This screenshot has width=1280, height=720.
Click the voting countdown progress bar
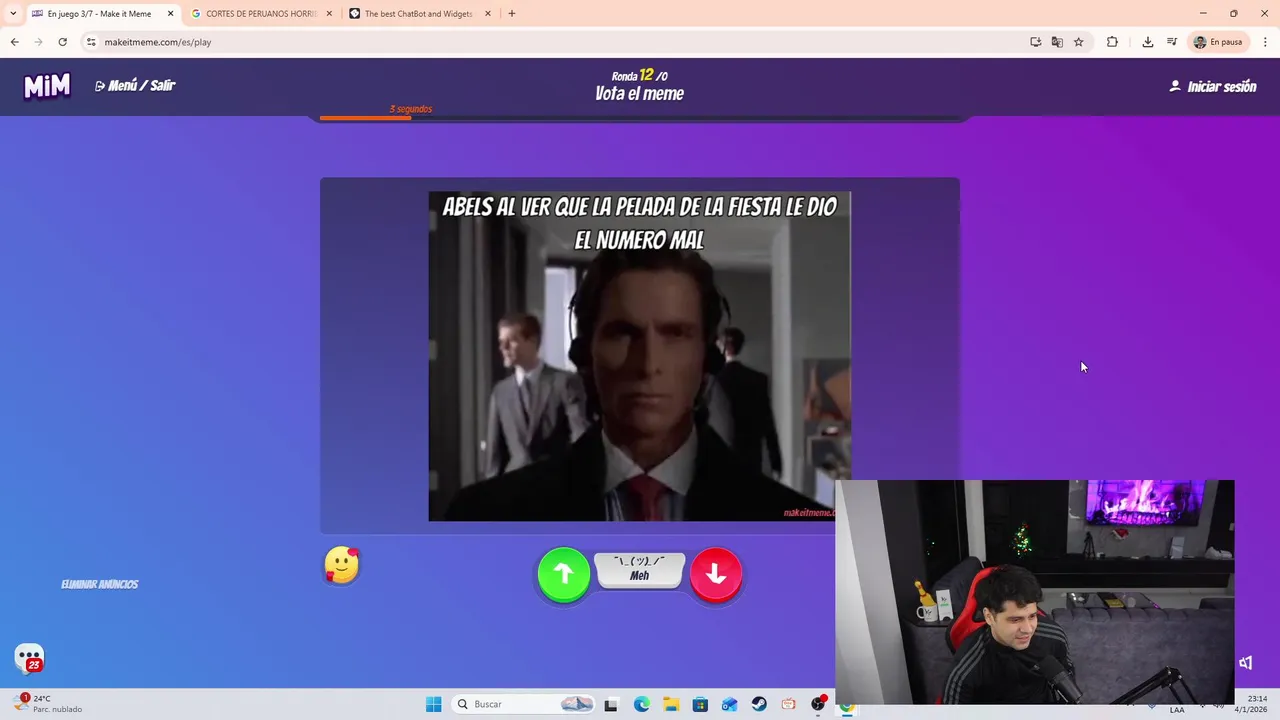[640, 118]
